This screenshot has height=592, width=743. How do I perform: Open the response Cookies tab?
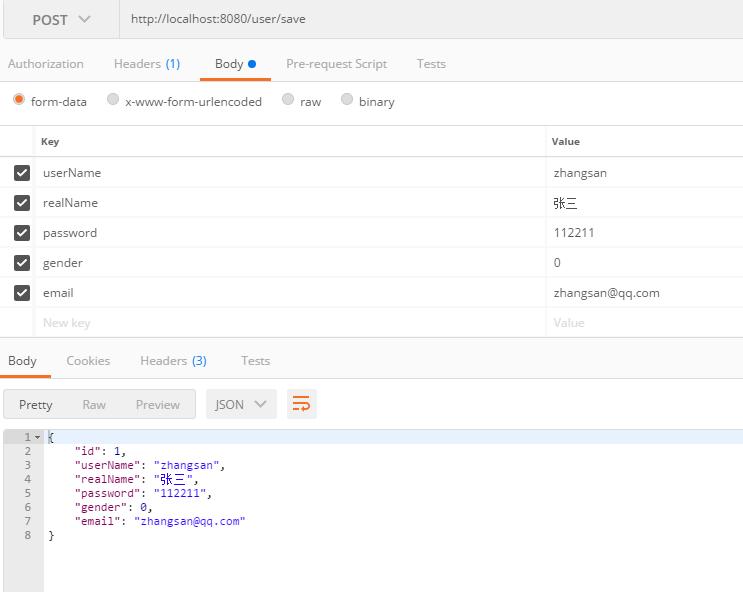coord(88,361)
